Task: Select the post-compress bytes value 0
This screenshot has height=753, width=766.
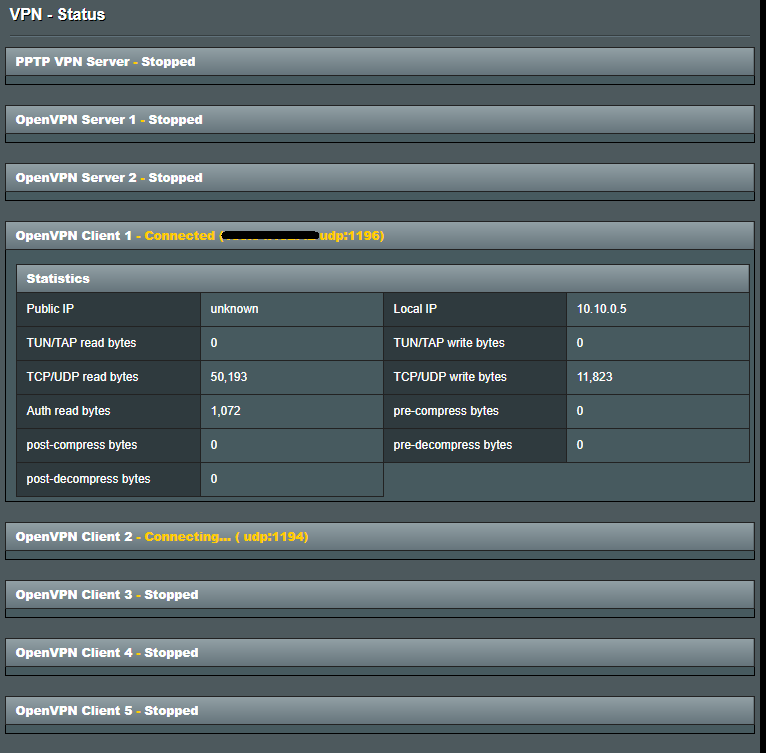Action: click(x=214, y=445)
